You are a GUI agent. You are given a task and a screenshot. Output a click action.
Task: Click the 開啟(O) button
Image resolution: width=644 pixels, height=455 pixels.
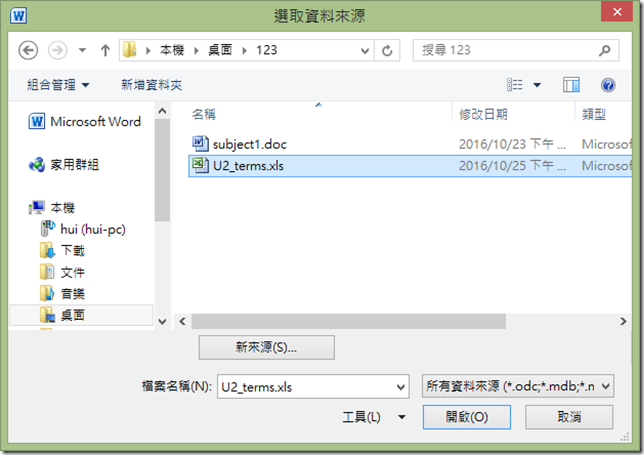[x=467, y=417]
